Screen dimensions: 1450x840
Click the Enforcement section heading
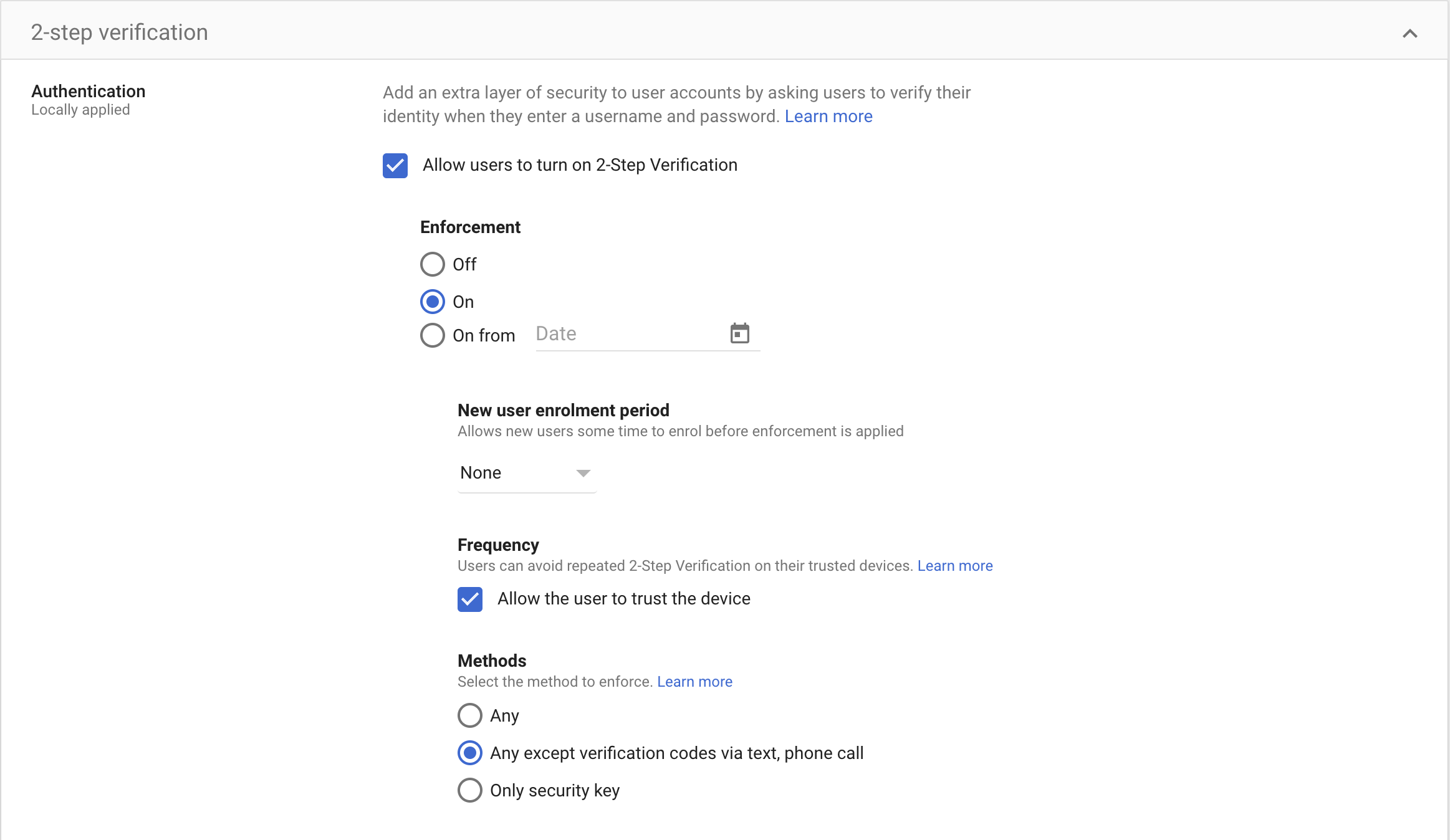point(470,227)
